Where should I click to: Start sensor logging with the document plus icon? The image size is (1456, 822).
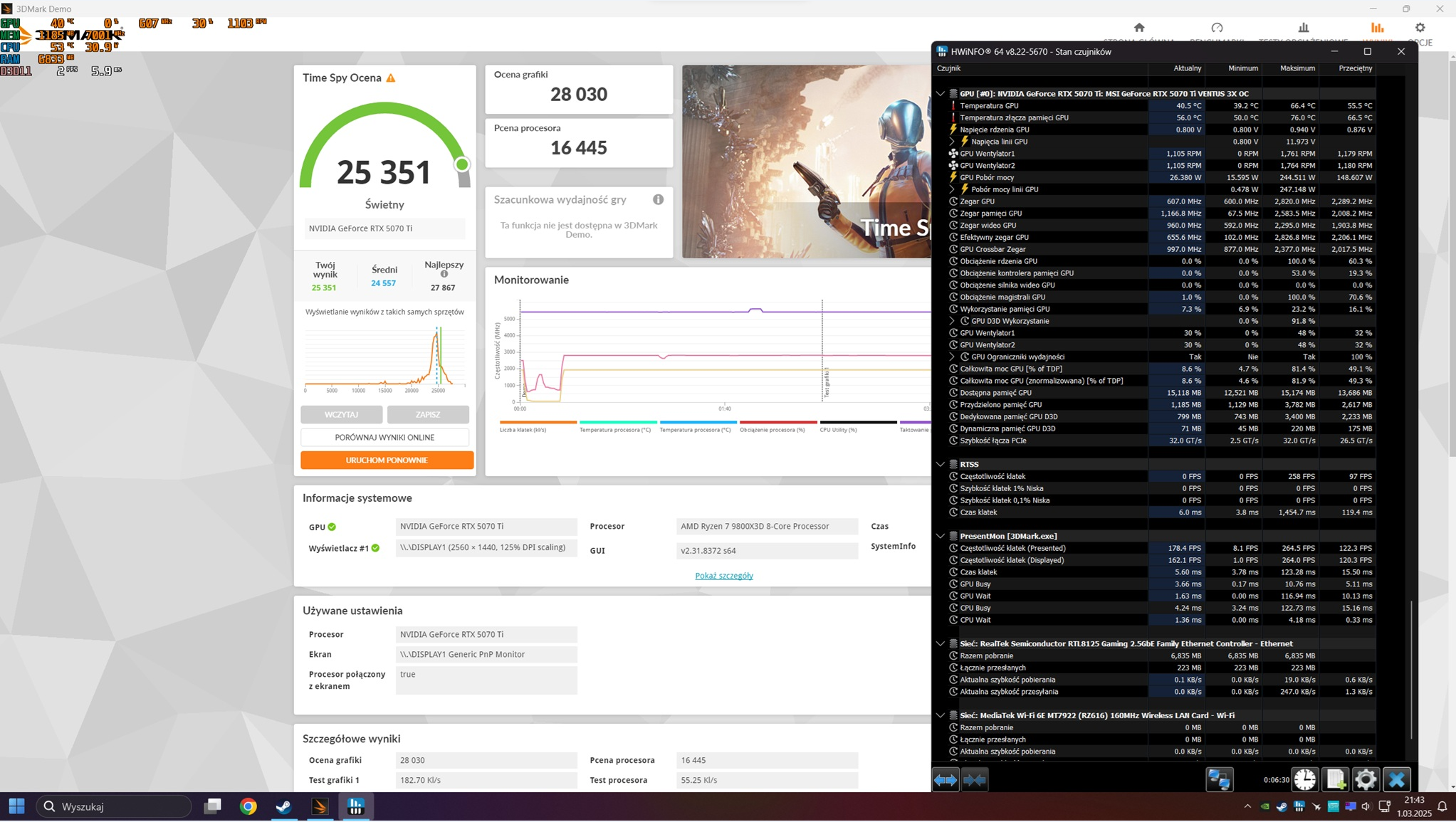tap(1335, 780)
